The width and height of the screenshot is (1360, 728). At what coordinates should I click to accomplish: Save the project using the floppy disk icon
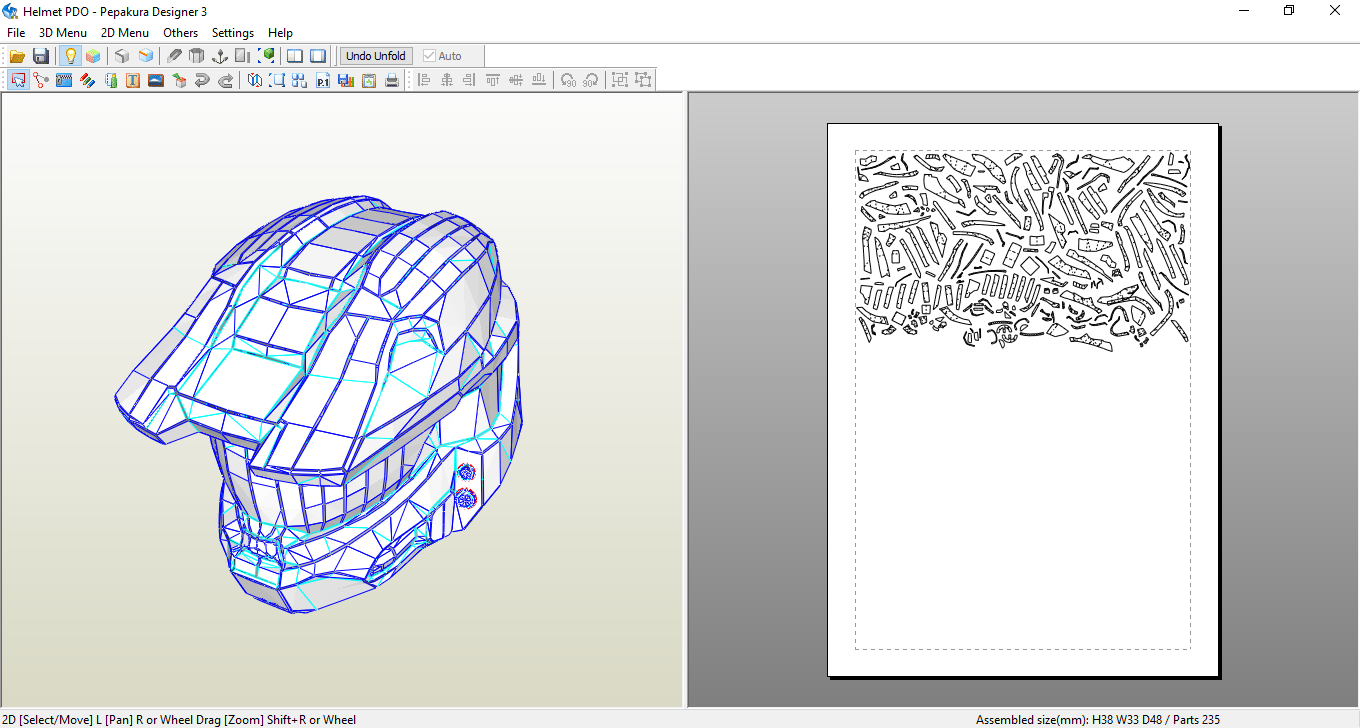41,56
